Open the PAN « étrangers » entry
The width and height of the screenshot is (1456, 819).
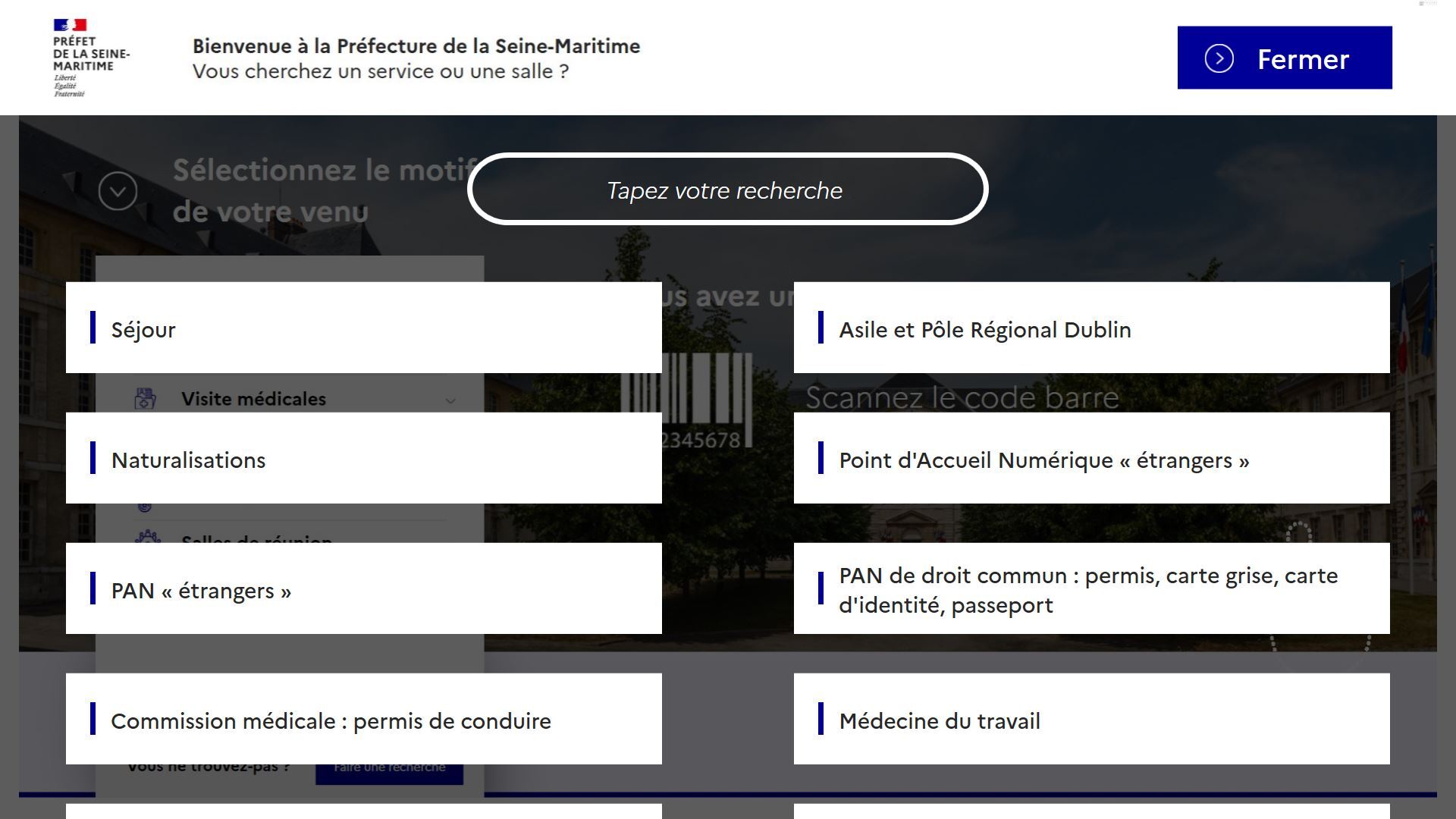click(363, 588)
